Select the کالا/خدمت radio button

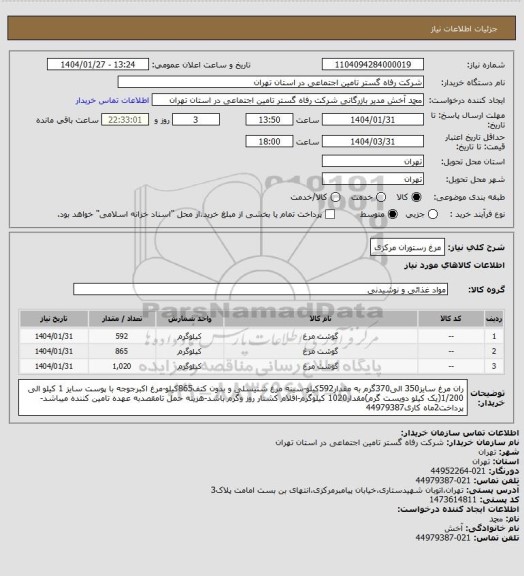click(335, 197)
